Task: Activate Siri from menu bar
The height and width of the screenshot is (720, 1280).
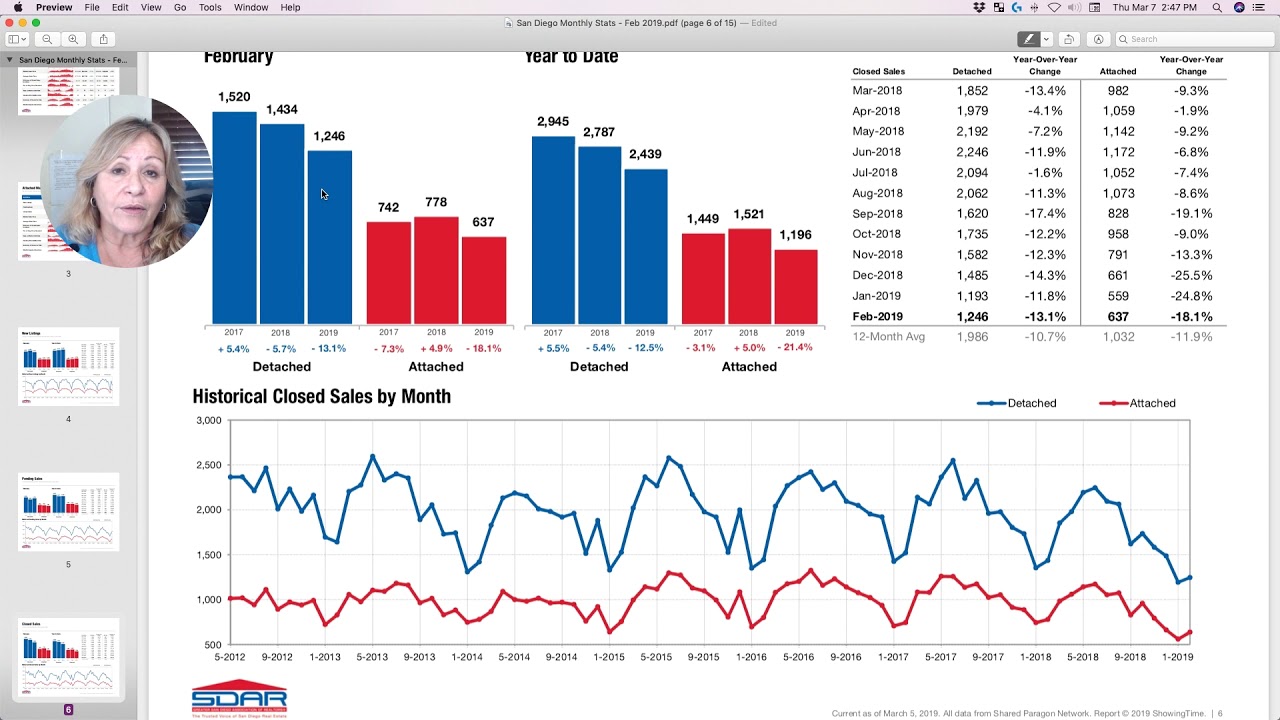Action: tap(1239, 7)
